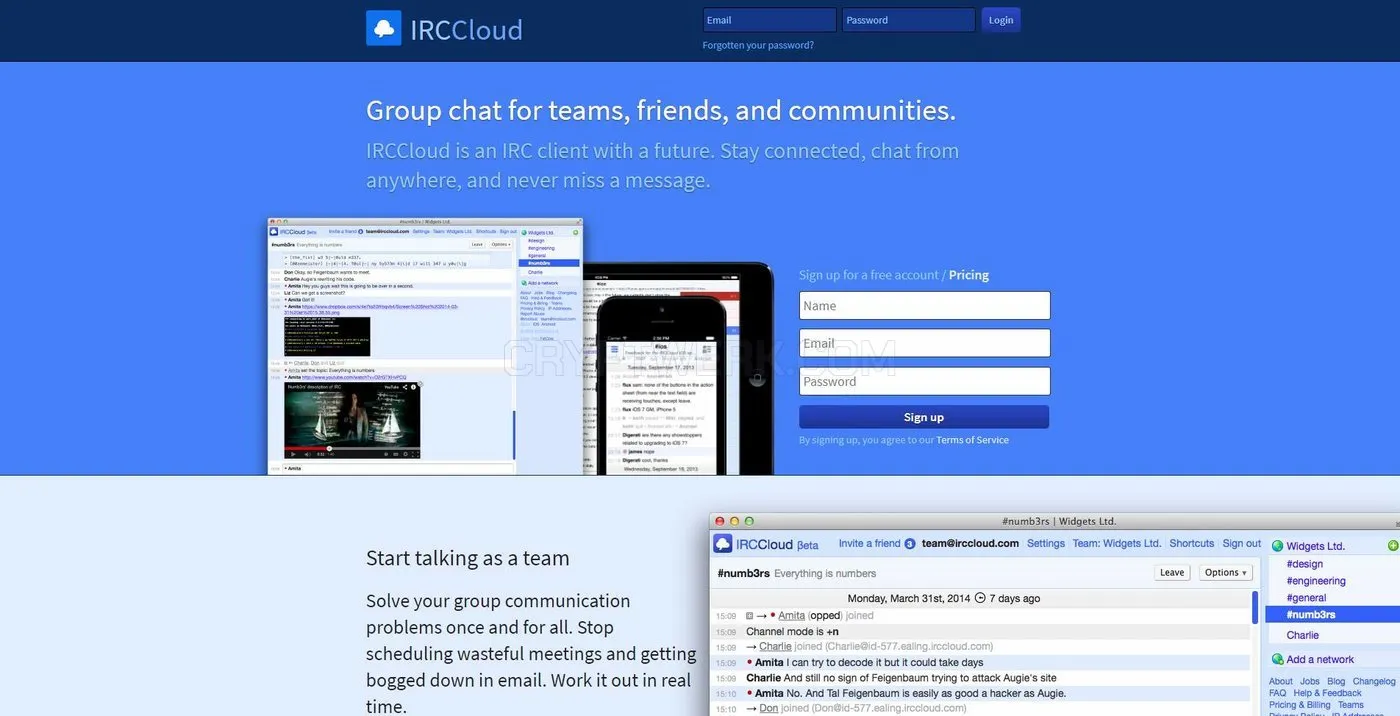Click the green globe icon next to Widgets Ltd.
This screenshot has width=1400, height=716.
click(x=1277, y=546)
